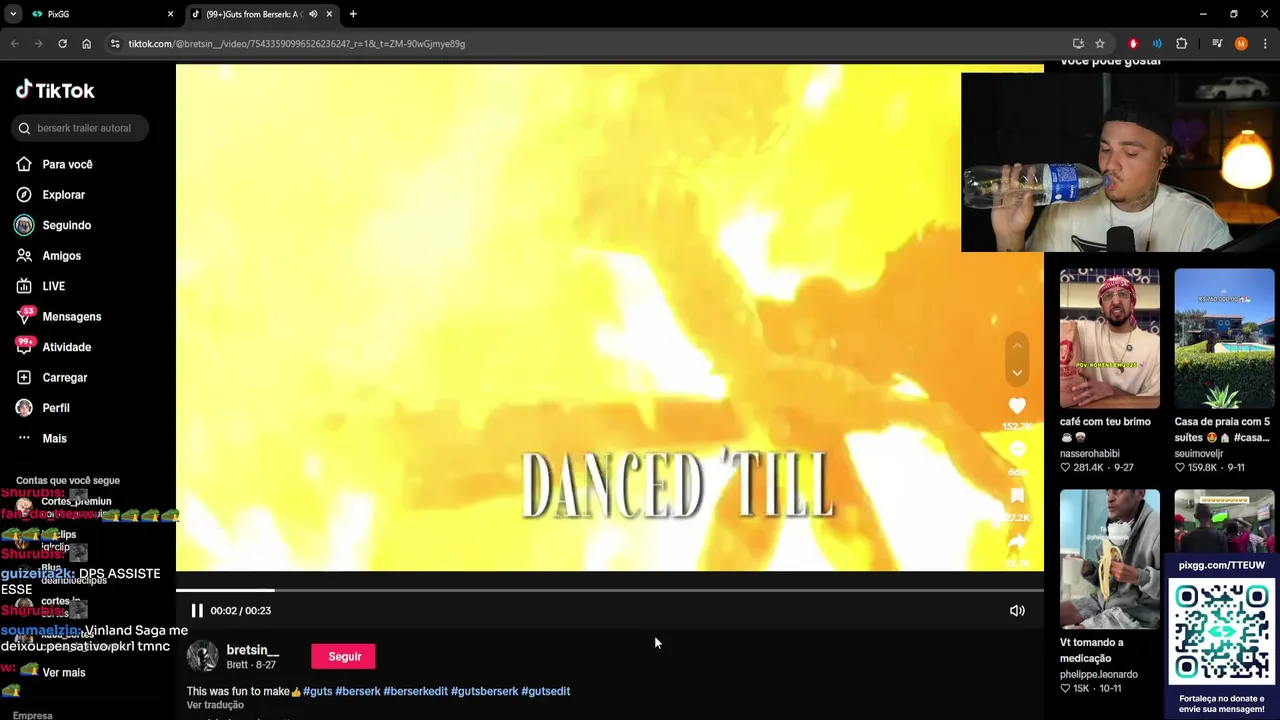Go back in browser history
The width and height of the screenshot is (1280, 720).
point(14,44)
